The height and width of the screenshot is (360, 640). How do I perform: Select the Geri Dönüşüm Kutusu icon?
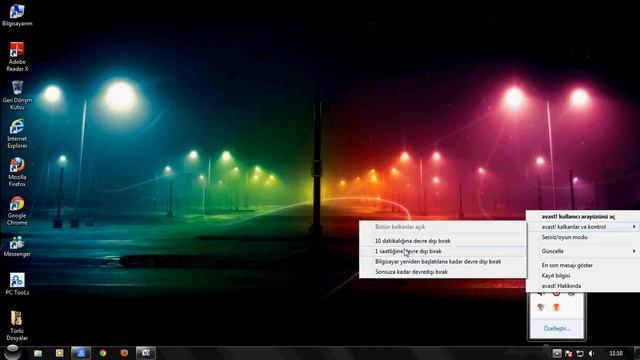17,95
